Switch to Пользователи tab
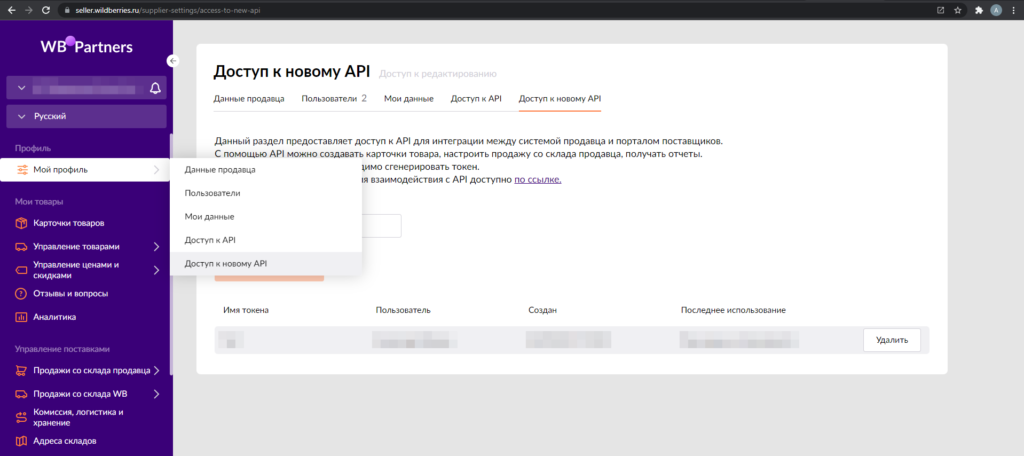This screenshot has height=456, width=1024. (x=334, y=99)
